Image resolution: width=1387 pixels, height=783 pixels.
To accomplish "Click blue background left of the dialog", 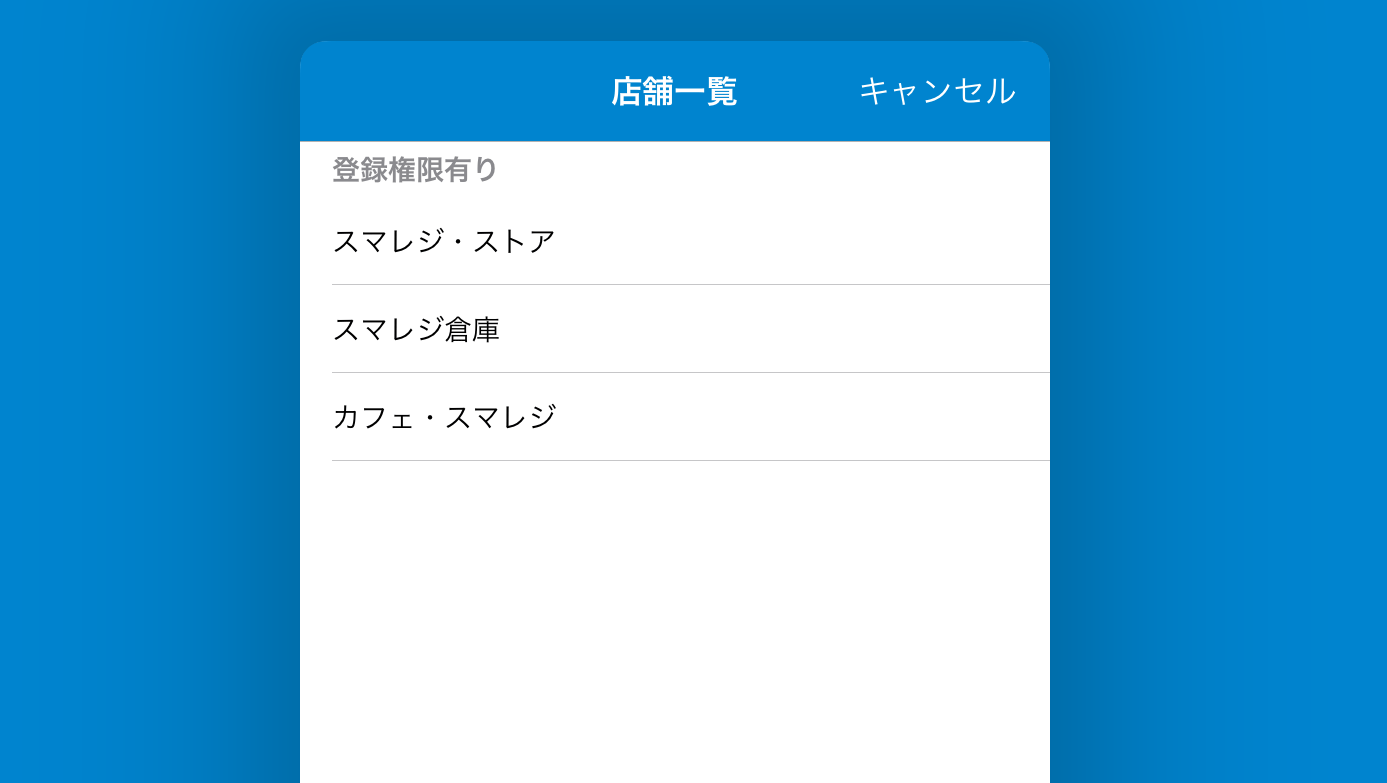I will 150,400.
